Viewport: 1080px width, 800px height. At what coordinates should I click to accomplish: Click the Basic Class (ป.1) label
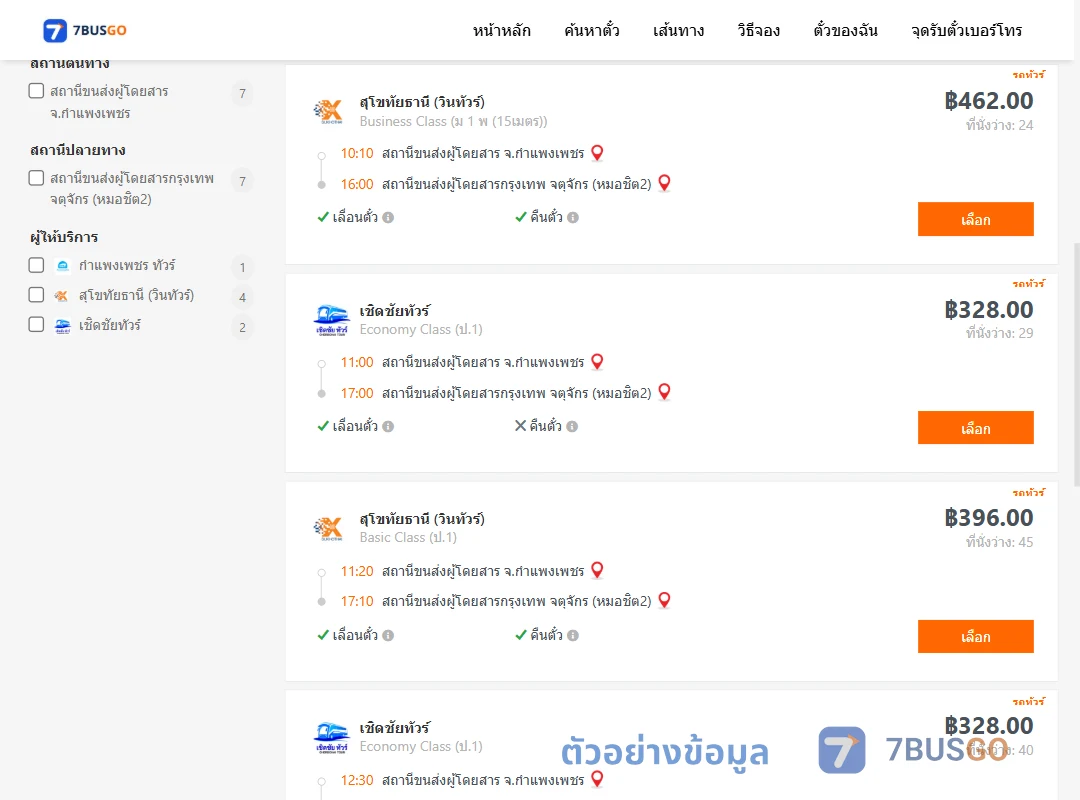[x=408, y=537]
